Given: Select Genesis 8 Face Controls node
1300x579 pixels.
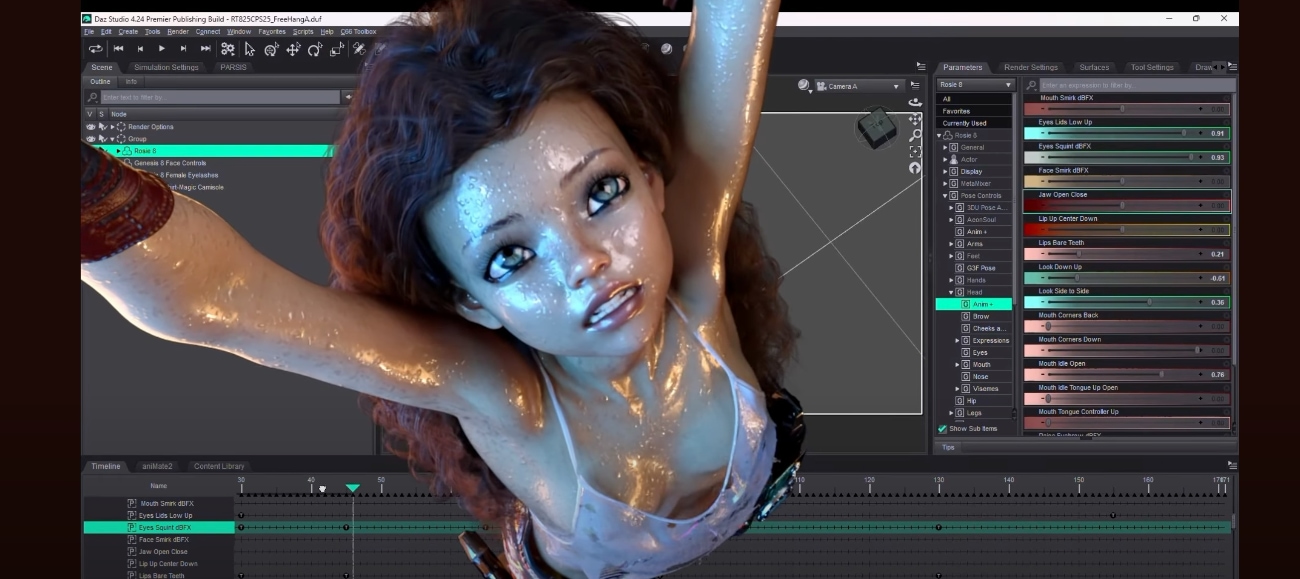Looking at the screenshot, I should coord(170,163).
